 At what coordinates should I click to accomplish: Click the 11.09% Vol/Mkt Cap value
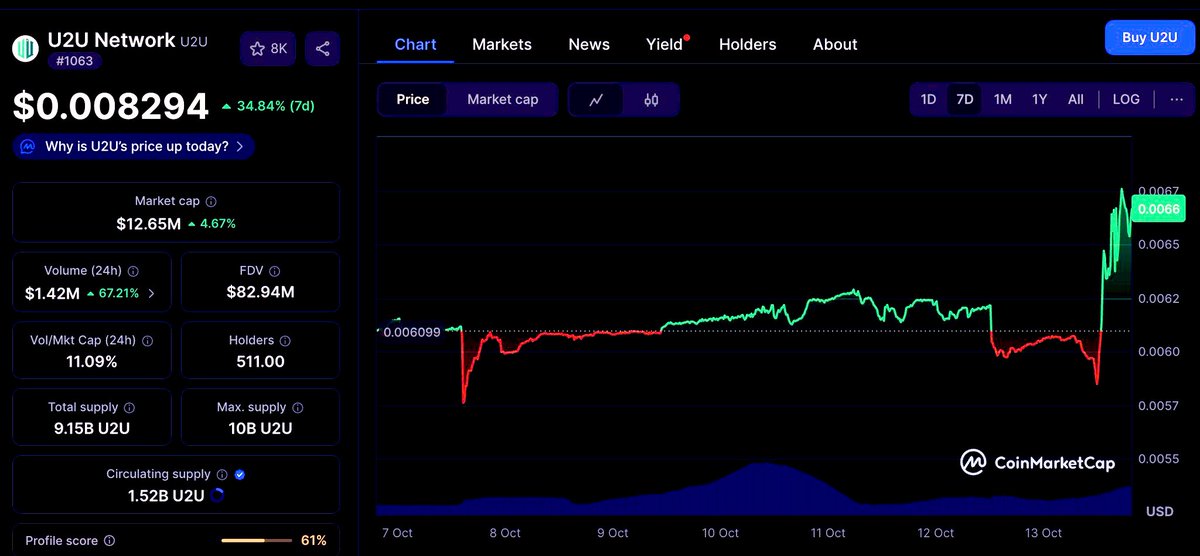click(91, 362)
